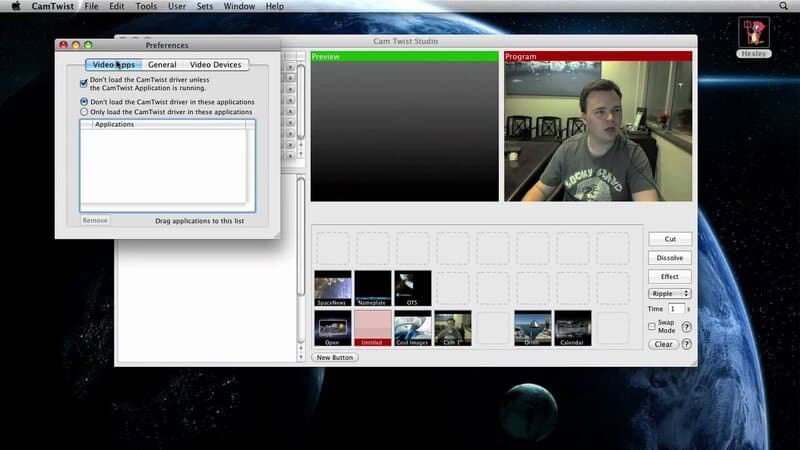Enable the Swap Mode checkbox

click(x=652, y=327)
